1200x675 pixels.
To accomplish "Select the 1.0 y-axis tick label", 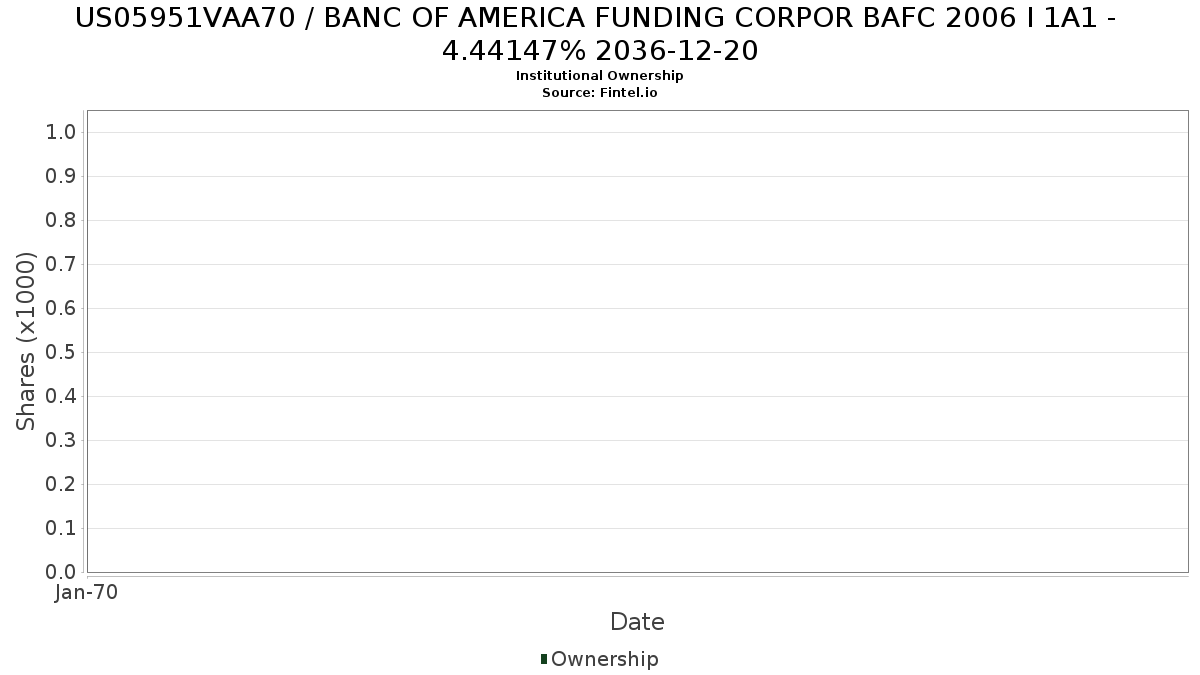I will tap(61, 132).
